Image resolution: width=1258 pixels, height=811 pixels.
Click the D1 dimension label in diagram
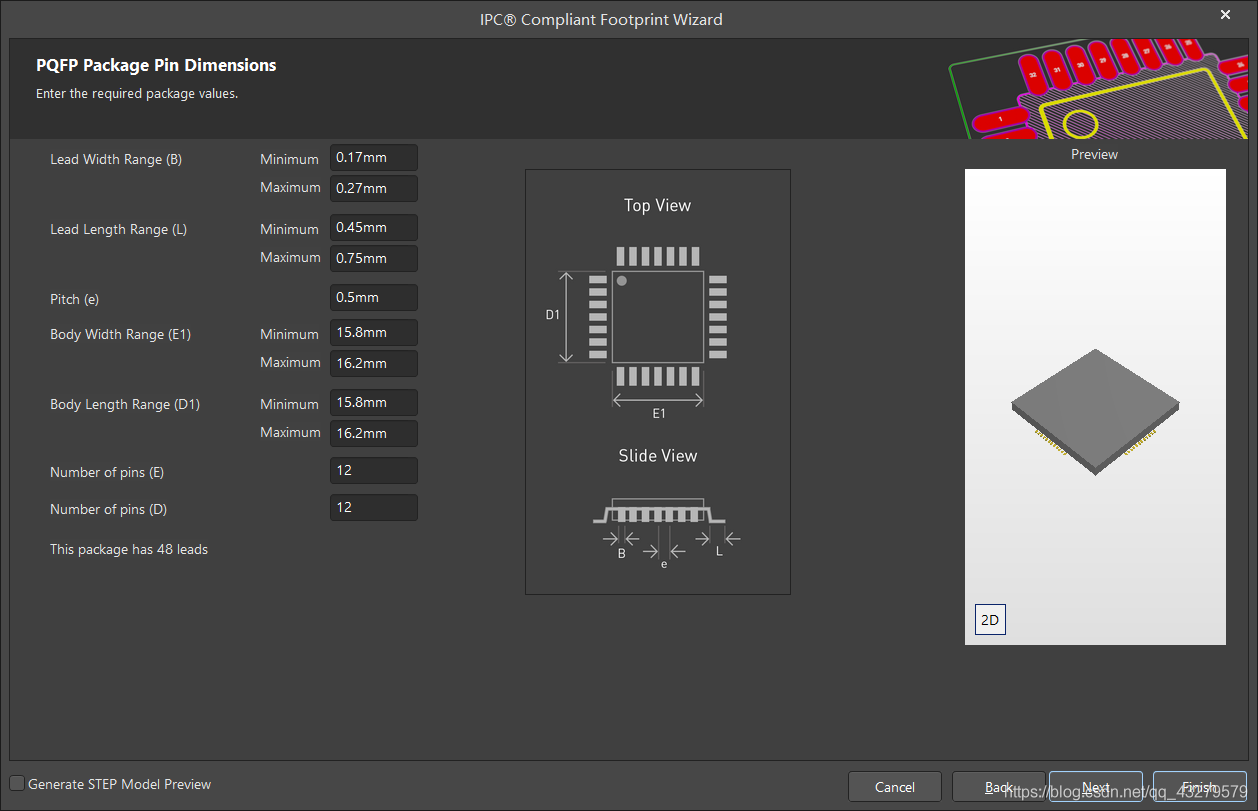click(552, 315)
